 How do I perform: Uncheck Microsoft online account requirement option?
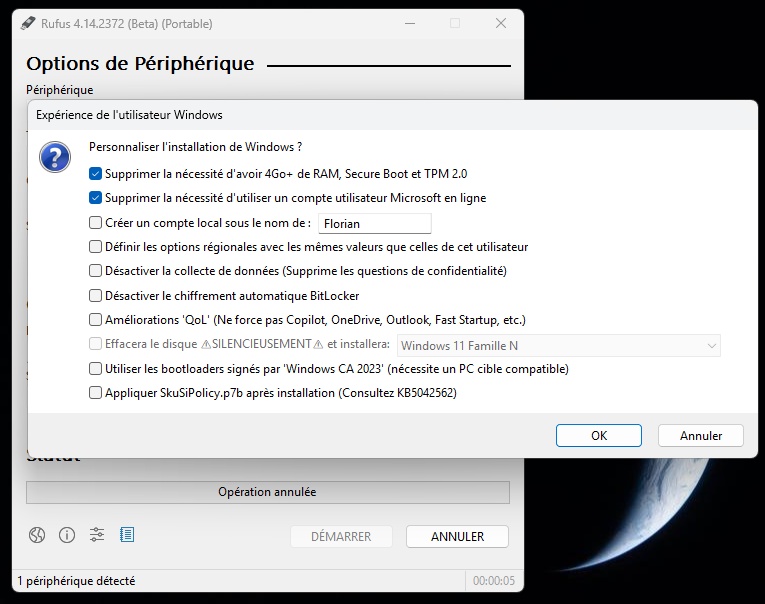click(x=96, y=198)
